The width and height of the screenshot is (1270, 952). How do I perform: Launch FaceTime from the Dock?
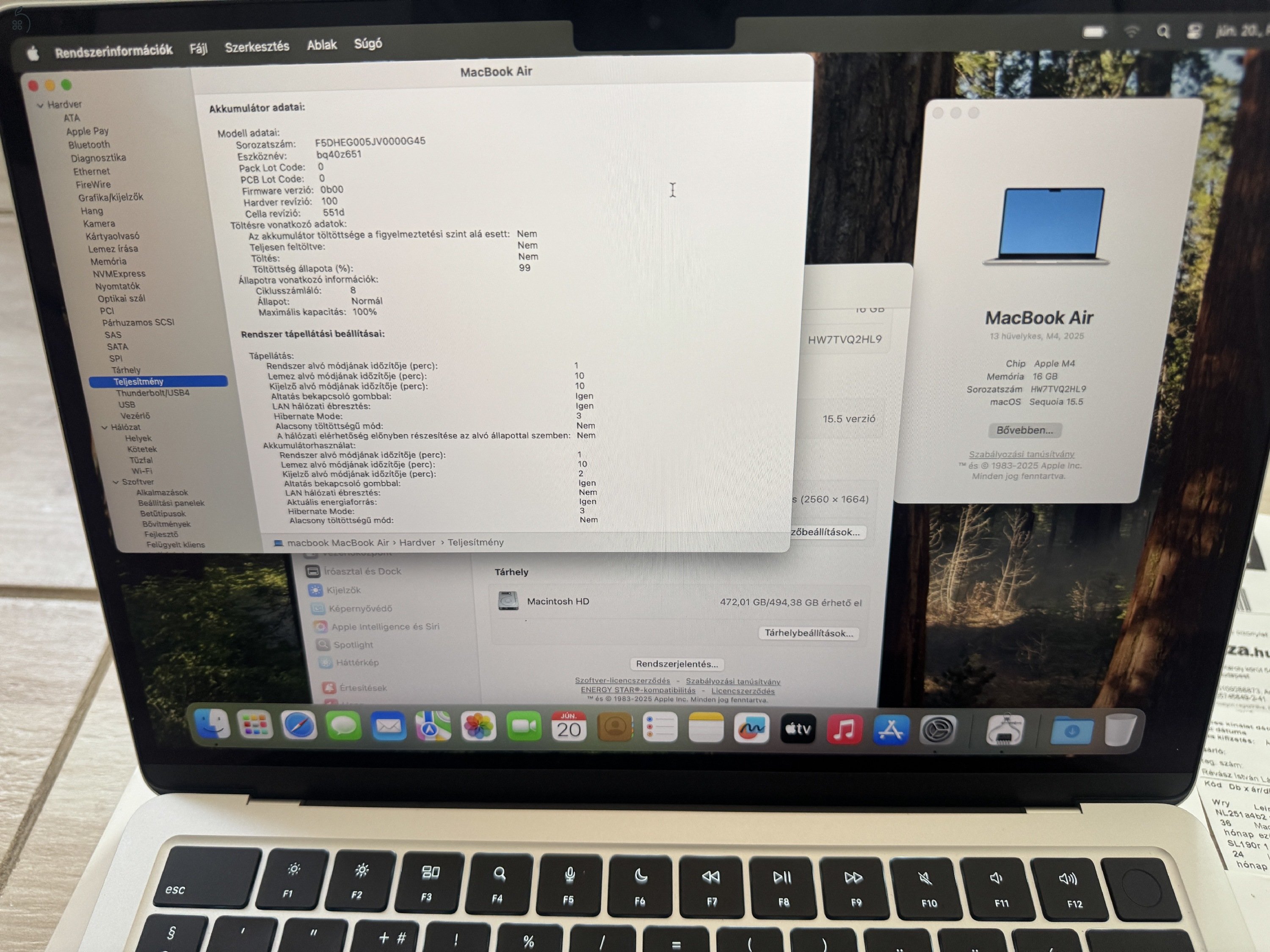pos(524,728)
